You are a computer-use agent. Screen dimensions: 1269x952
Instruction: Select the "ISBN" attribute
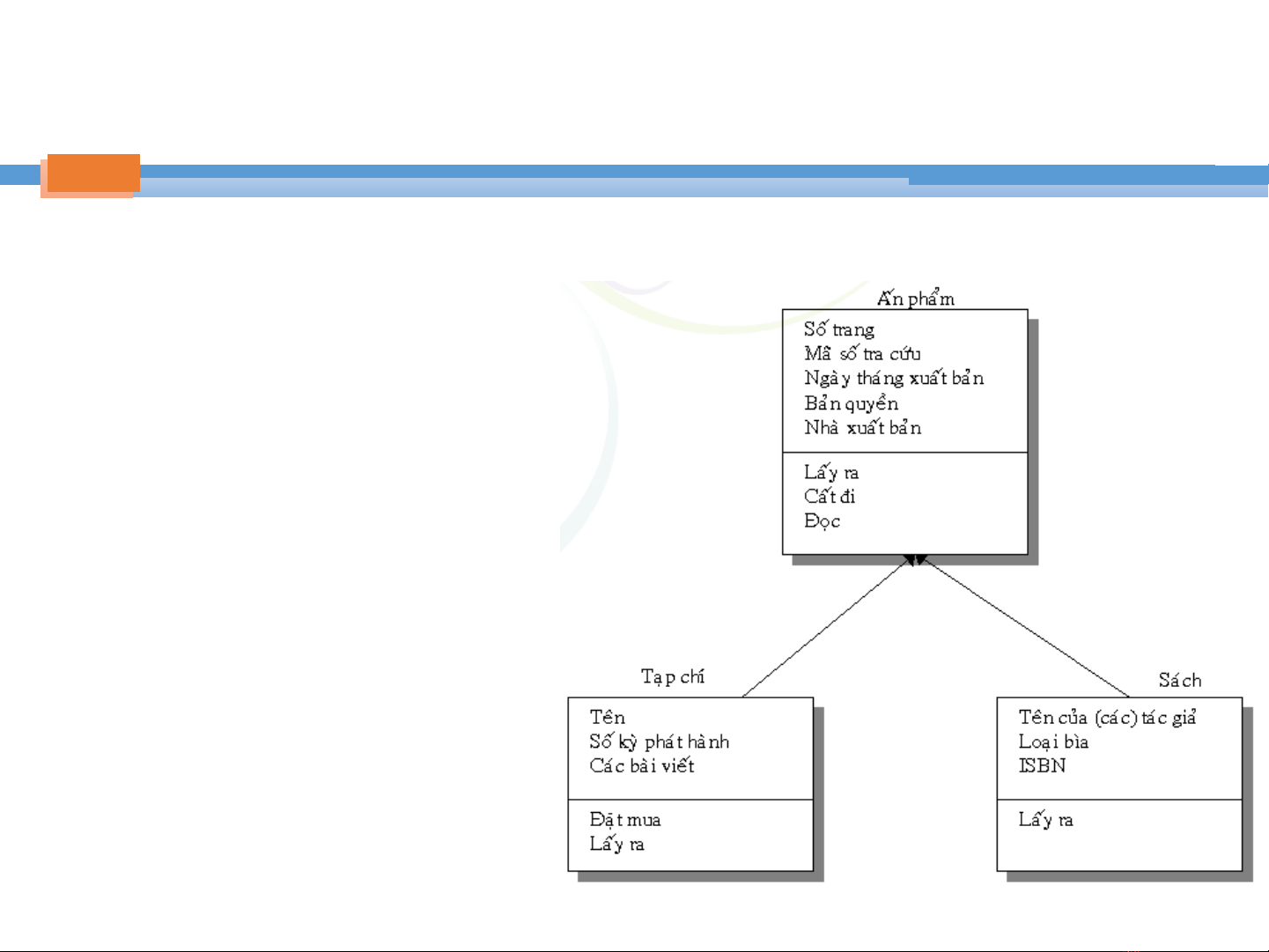[1042, 766]
